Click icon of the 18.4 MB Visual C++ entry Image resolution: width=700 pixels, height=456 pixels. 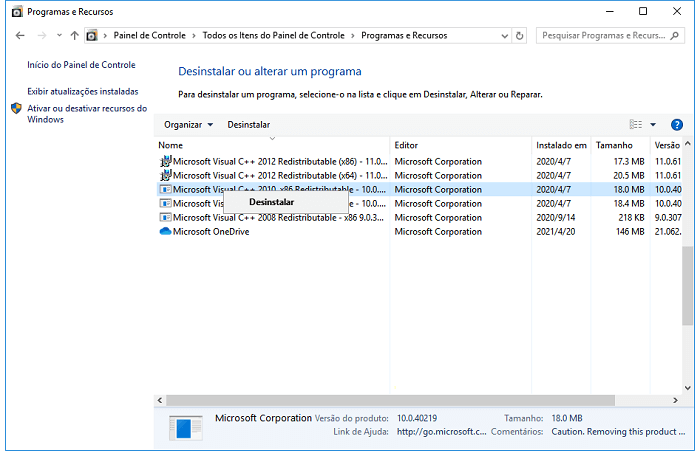[x=166, y=203]
